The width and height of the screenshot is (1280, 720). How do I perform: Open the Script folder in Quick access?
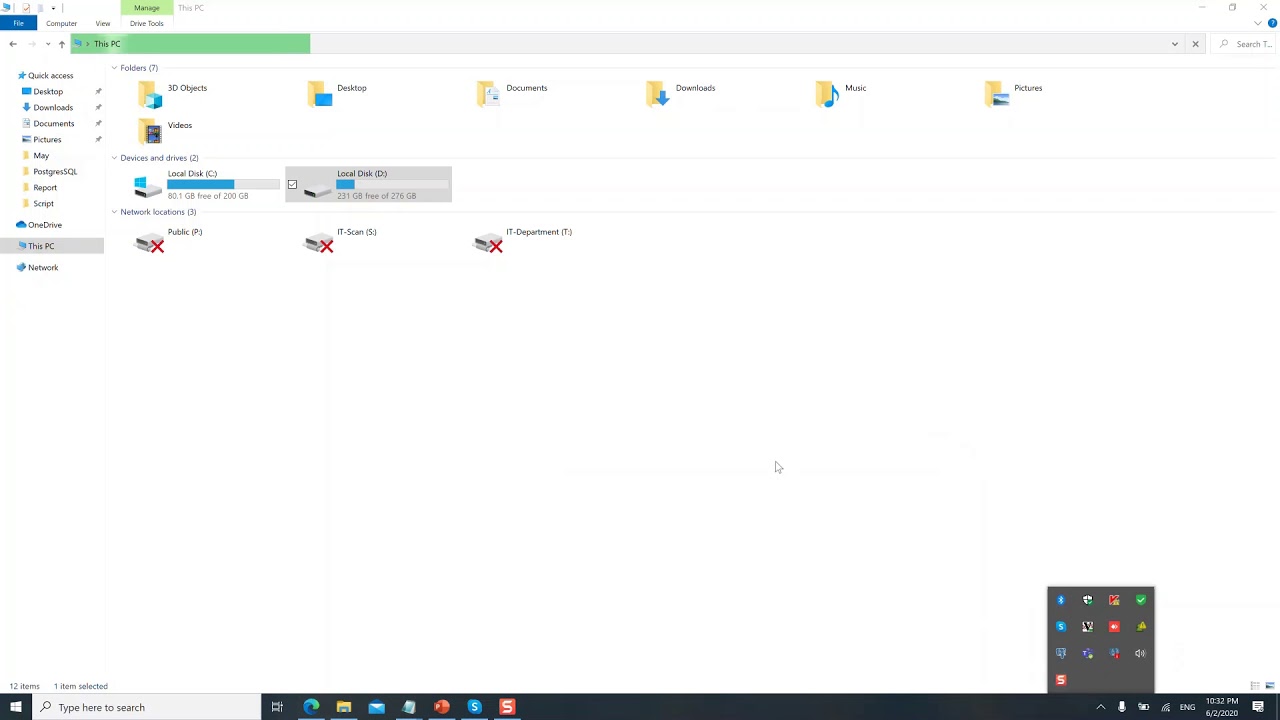coord(43,204)
